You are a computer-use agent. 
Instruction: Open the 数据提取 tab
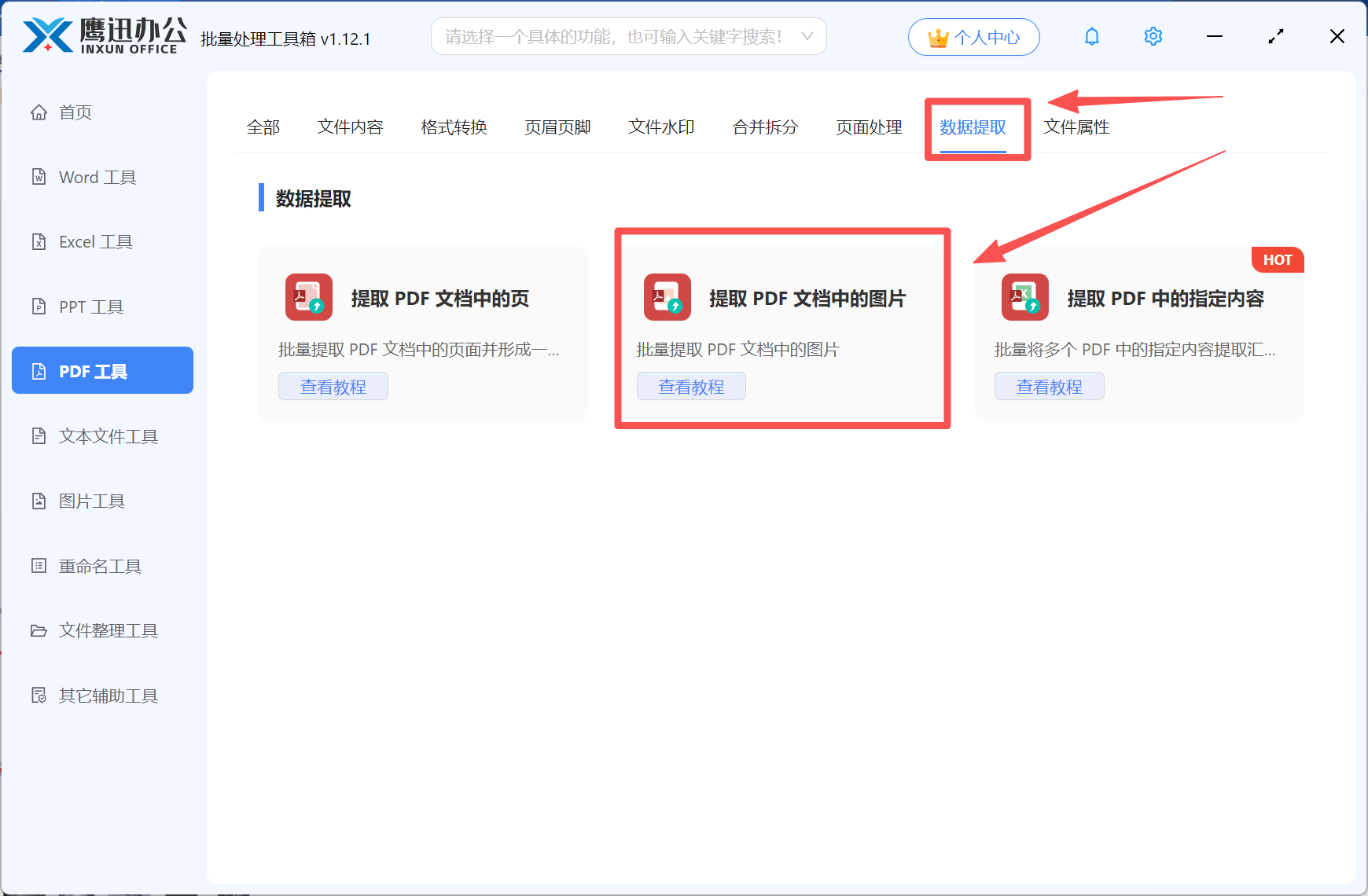pos(973,128)
